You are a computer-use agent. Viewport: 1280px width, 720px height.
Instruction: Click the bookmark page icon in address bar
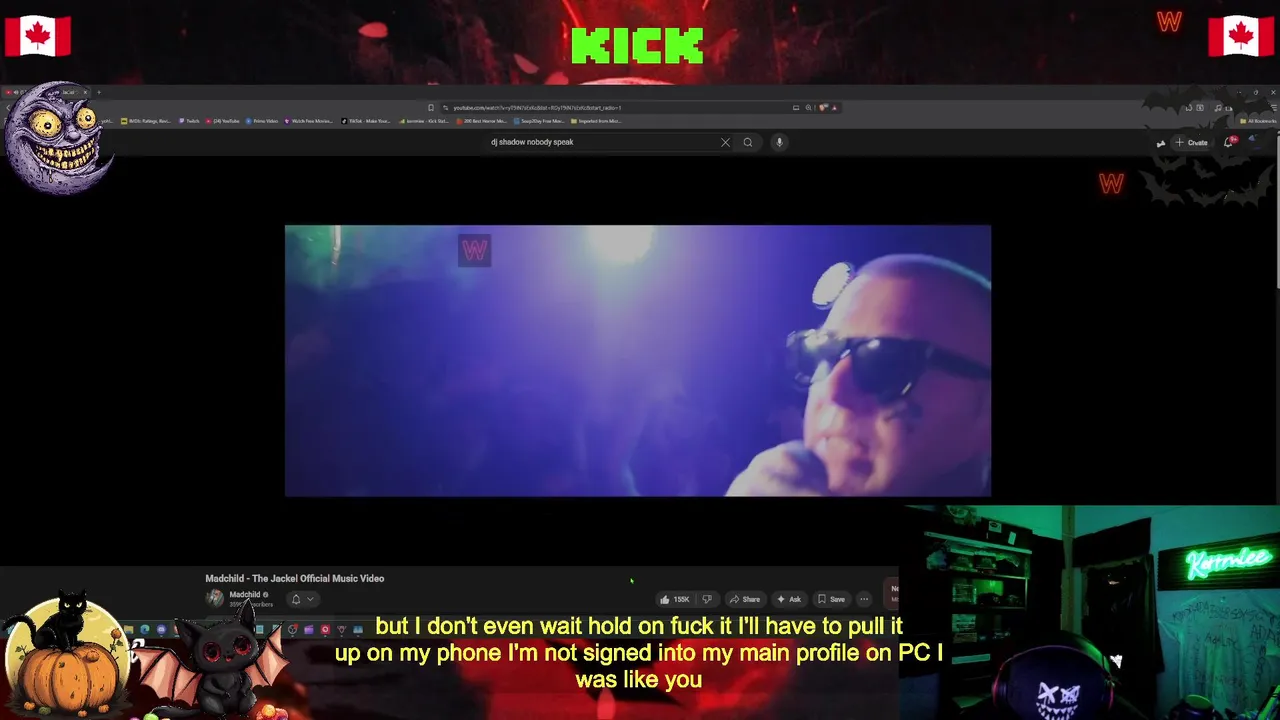coord(431,107)
